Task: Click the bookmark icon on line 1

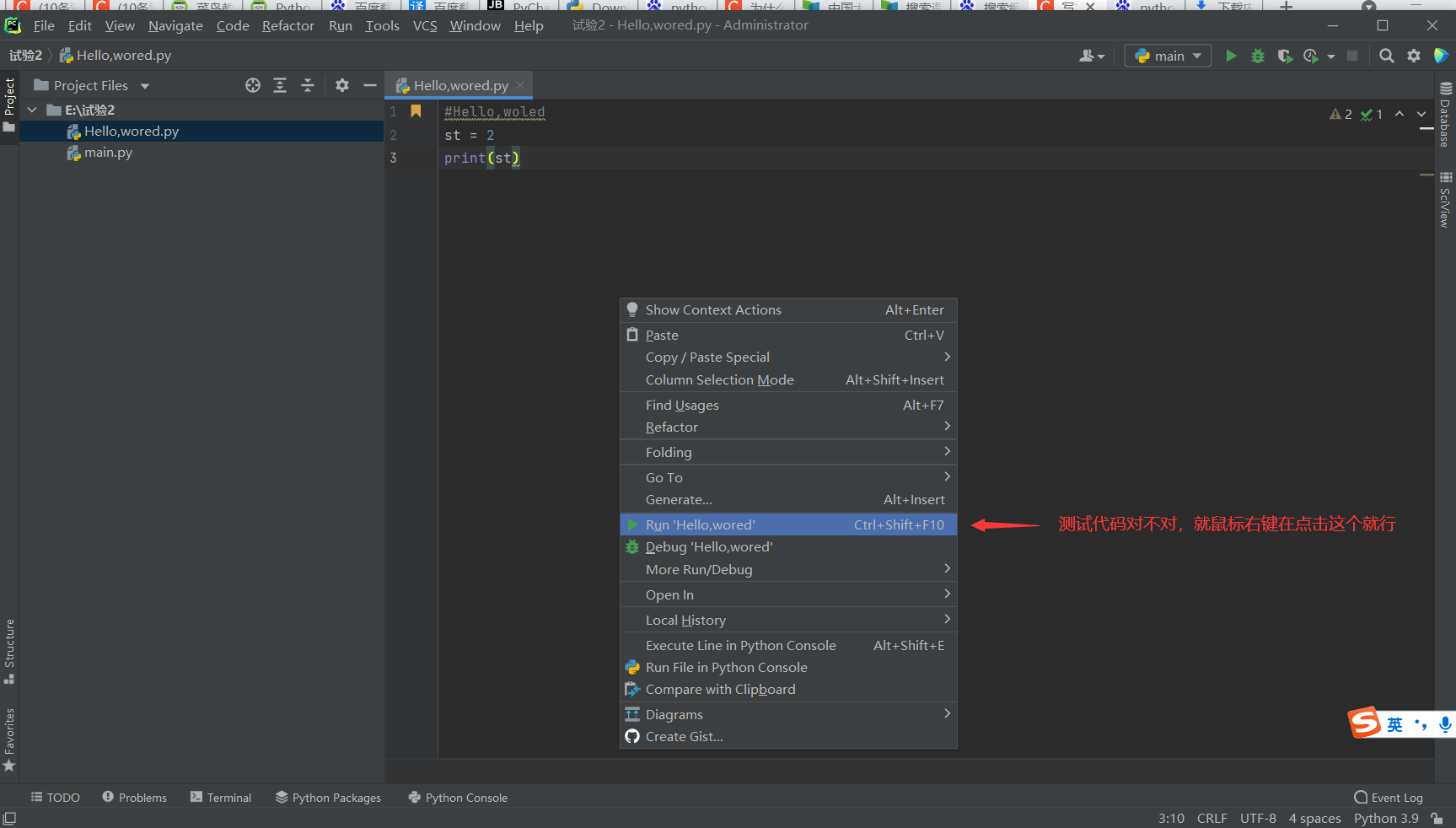Action: (416, 111)
